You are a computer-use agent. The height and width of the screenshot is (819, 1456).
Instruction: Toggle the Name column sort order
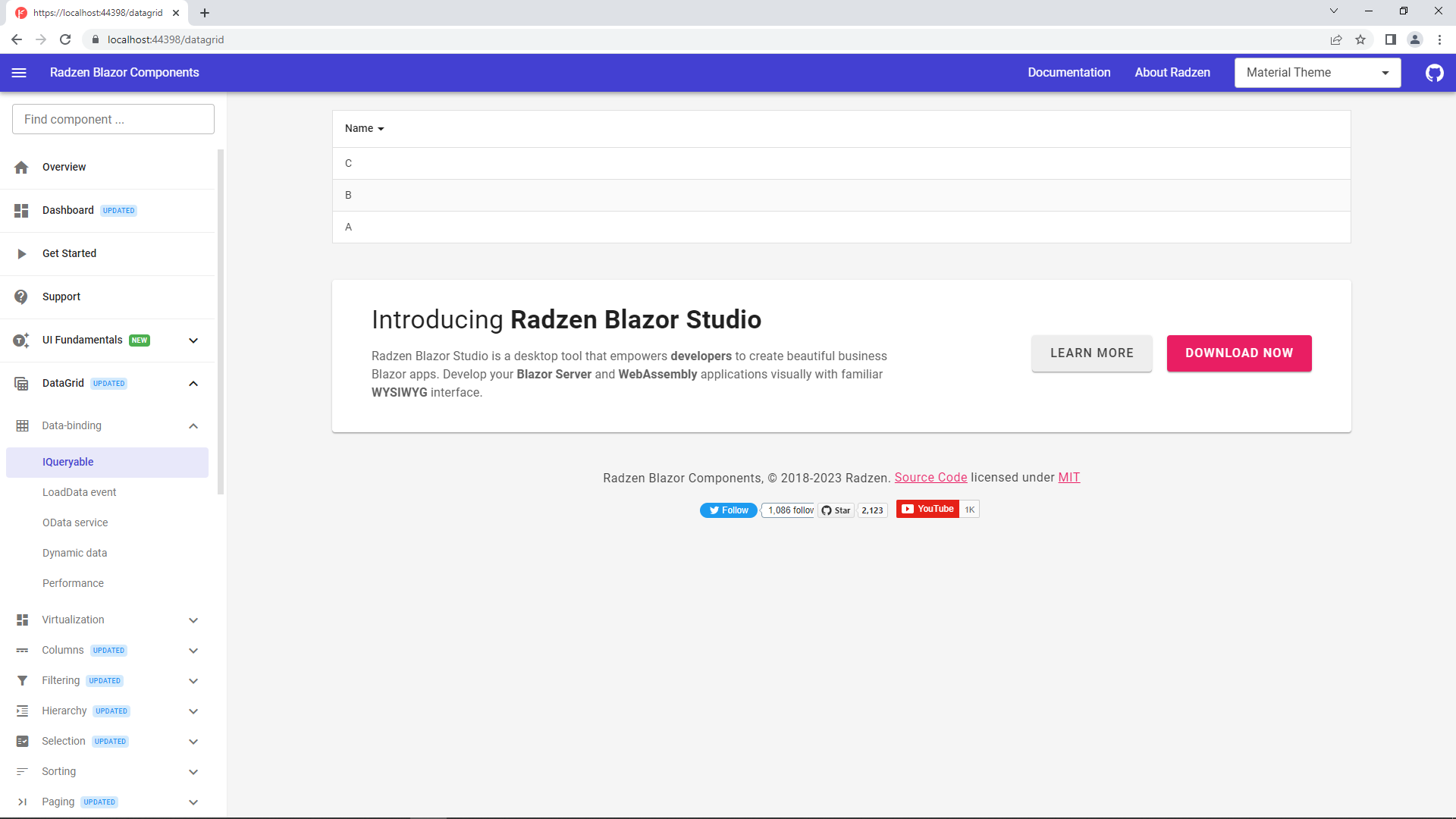(x=364, y=128)
